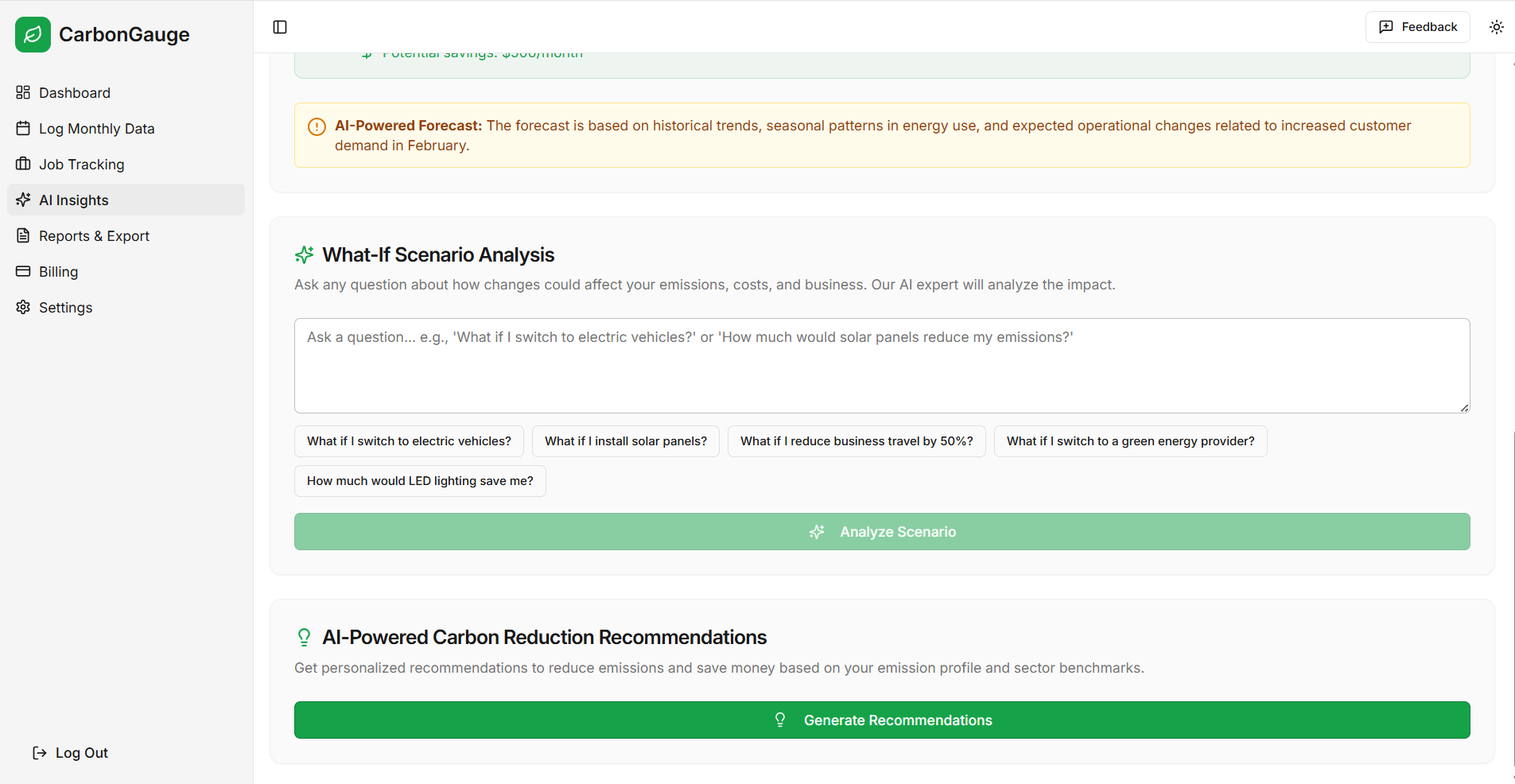The height and width of the screenshot is (784, 1515).
Task: Click the sparkle icon beside What-If Scenario Analysis
Action: pyautogui.click(x=304, y=255)
